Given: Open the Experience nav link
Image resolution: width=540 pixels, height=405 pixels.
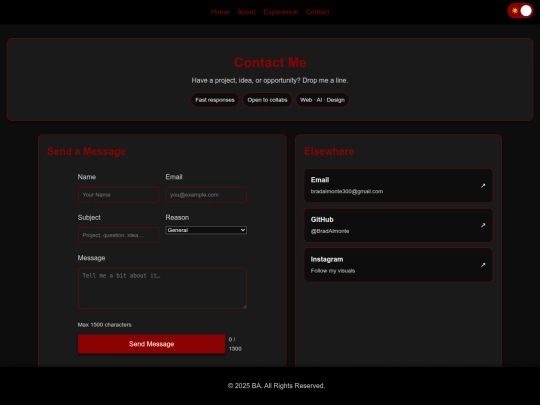Looking at the screenshot, I should click(280, 12).
